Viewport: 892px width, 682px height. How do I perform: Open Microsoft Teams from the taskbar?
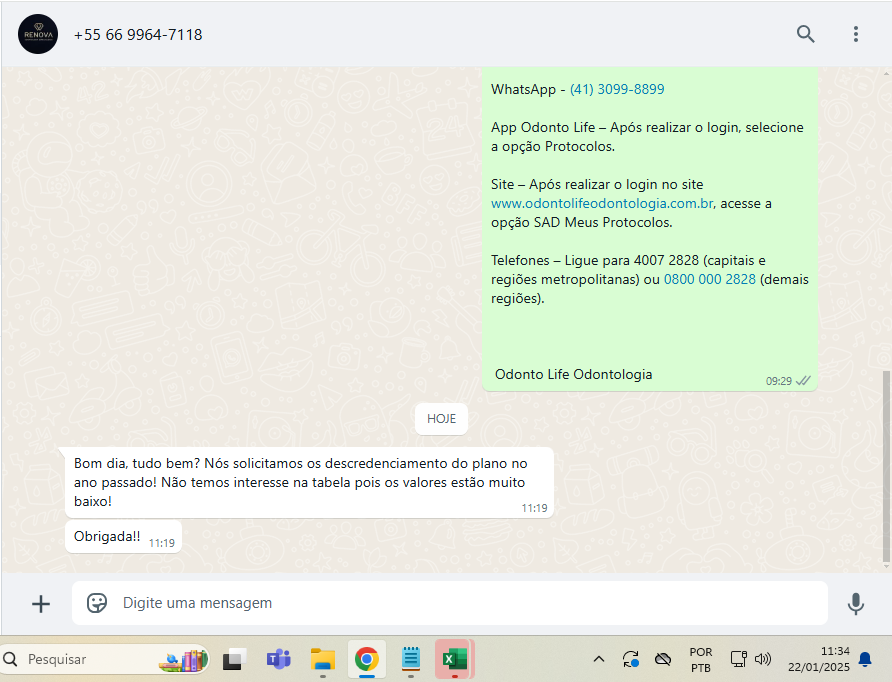[x=279, y=659]
